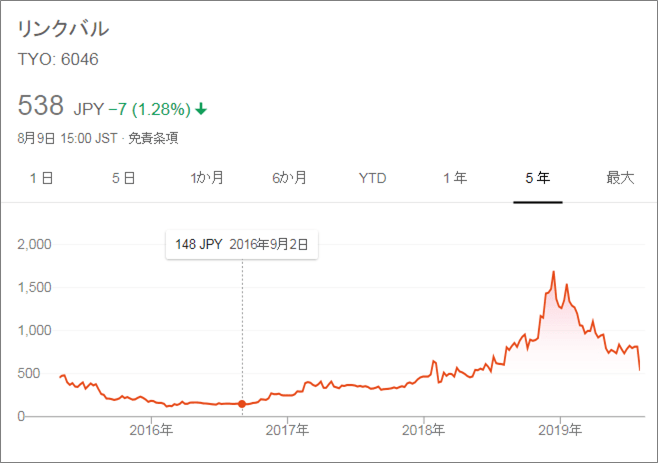The width and height of the screenshot is (658, 463).
Task: Select the 1年 time range tab
Action: (x=455, y=178)
